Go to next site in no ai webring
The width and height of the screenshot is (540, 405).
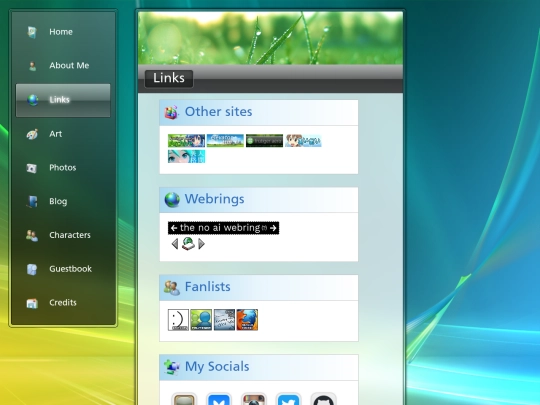pos(273,228)
